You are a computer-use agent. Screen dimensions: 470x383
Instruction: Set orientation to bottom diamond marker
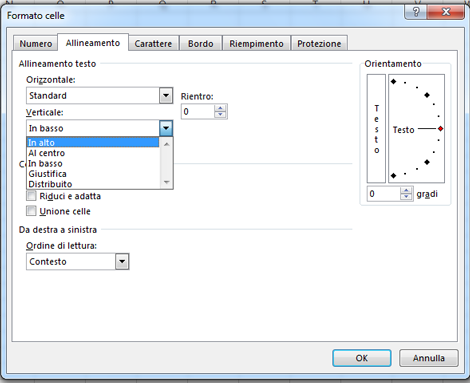394,176
